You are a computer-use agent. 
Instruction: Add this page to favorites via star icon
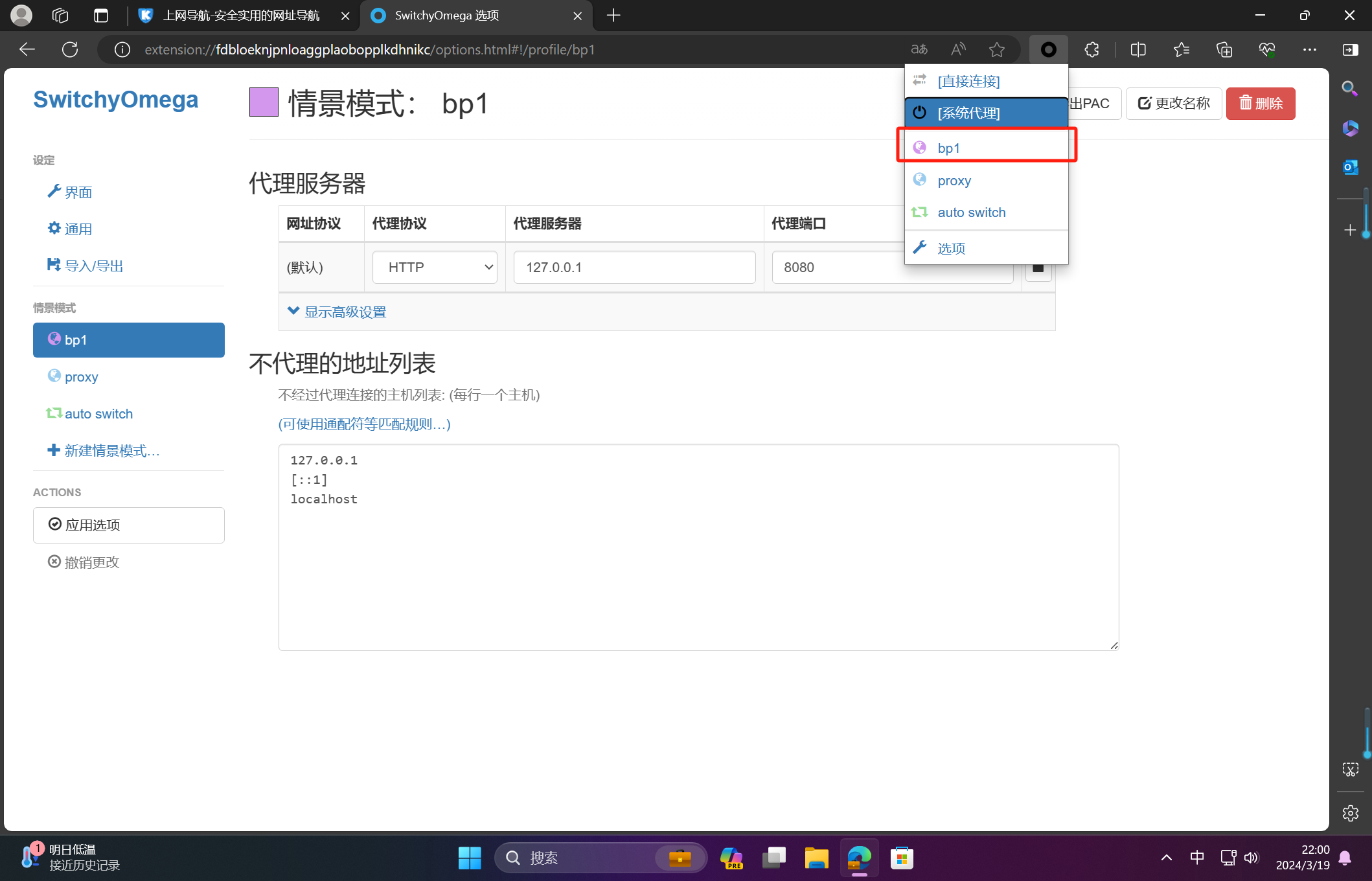click(997, 49)
